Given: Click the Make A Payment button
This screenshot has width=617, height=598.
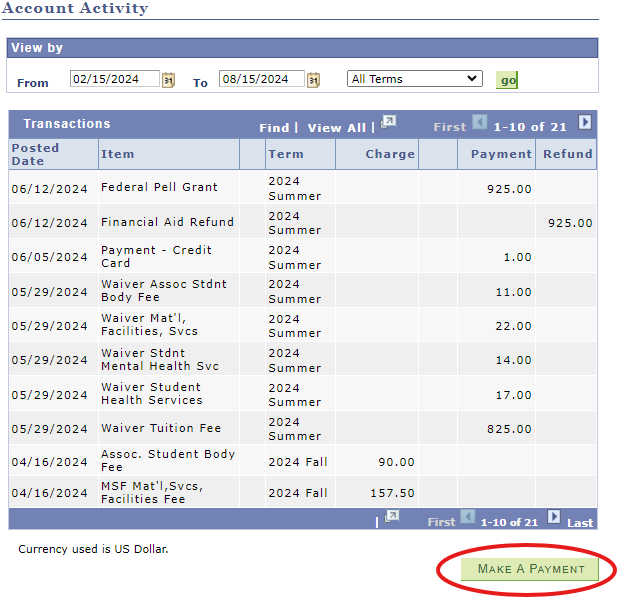Looking at the screenshot, I should pos(530,569).
